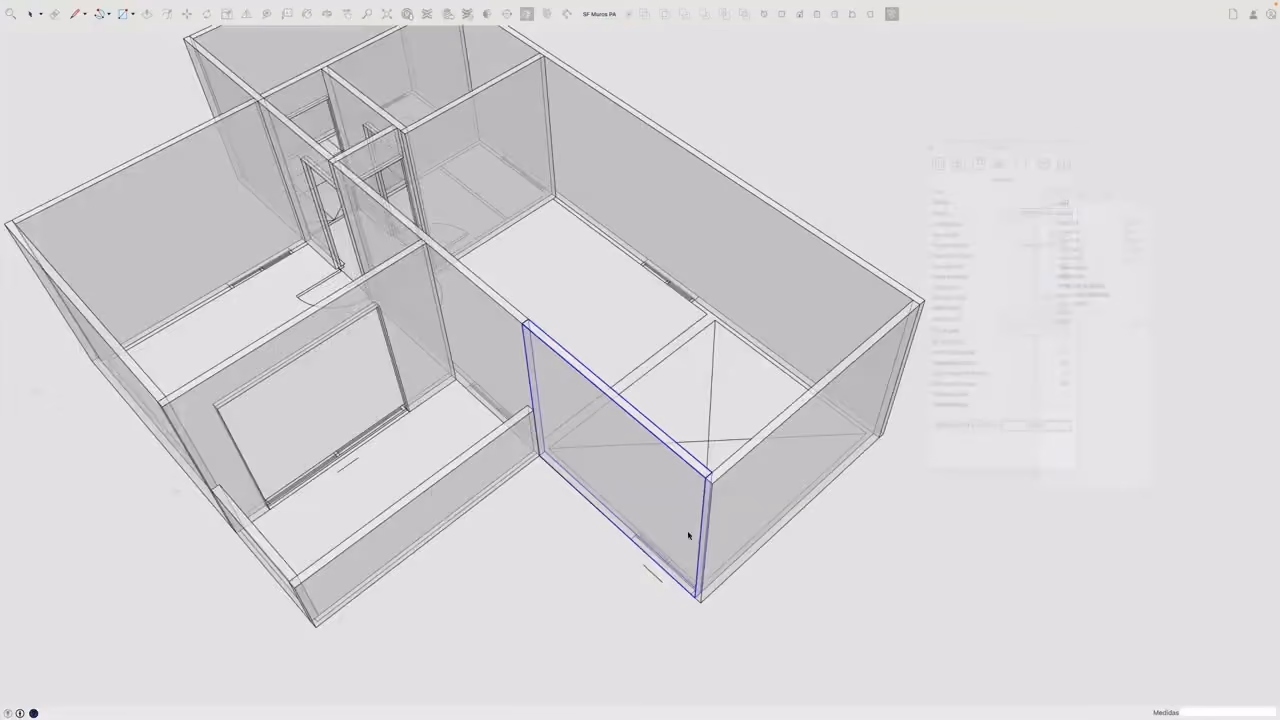Pick the Eraser tool
Screen dimensions: 1280x720
pos(55,14)
